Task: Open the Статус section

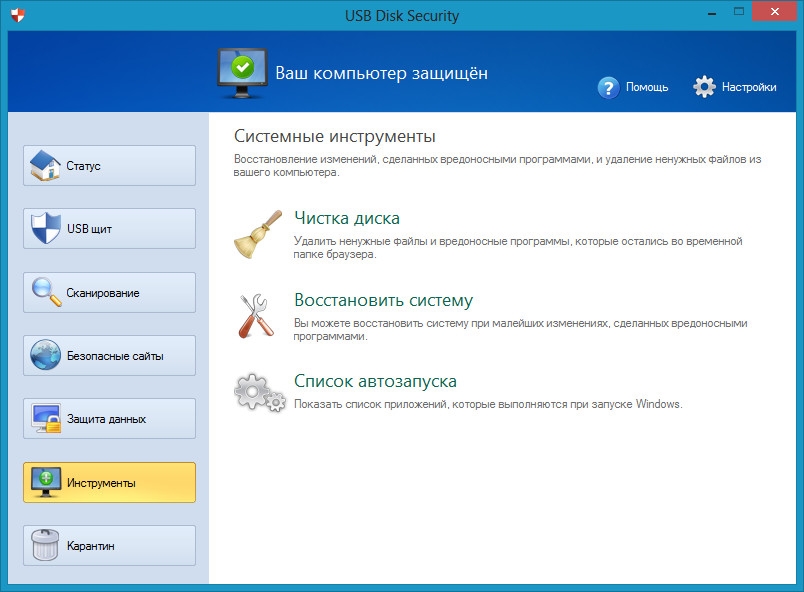Action: click(x=109, y=166)
